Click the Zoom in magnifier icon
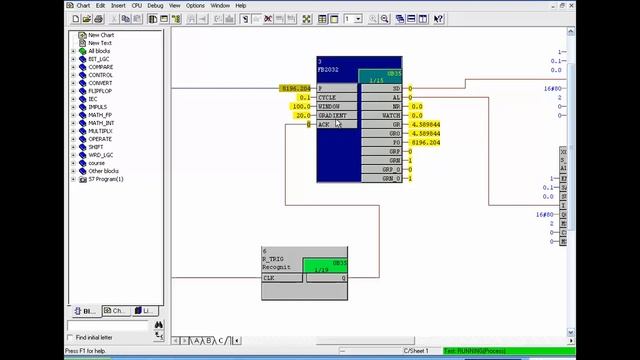The image size is (640, 360). (x=373, y=19)
